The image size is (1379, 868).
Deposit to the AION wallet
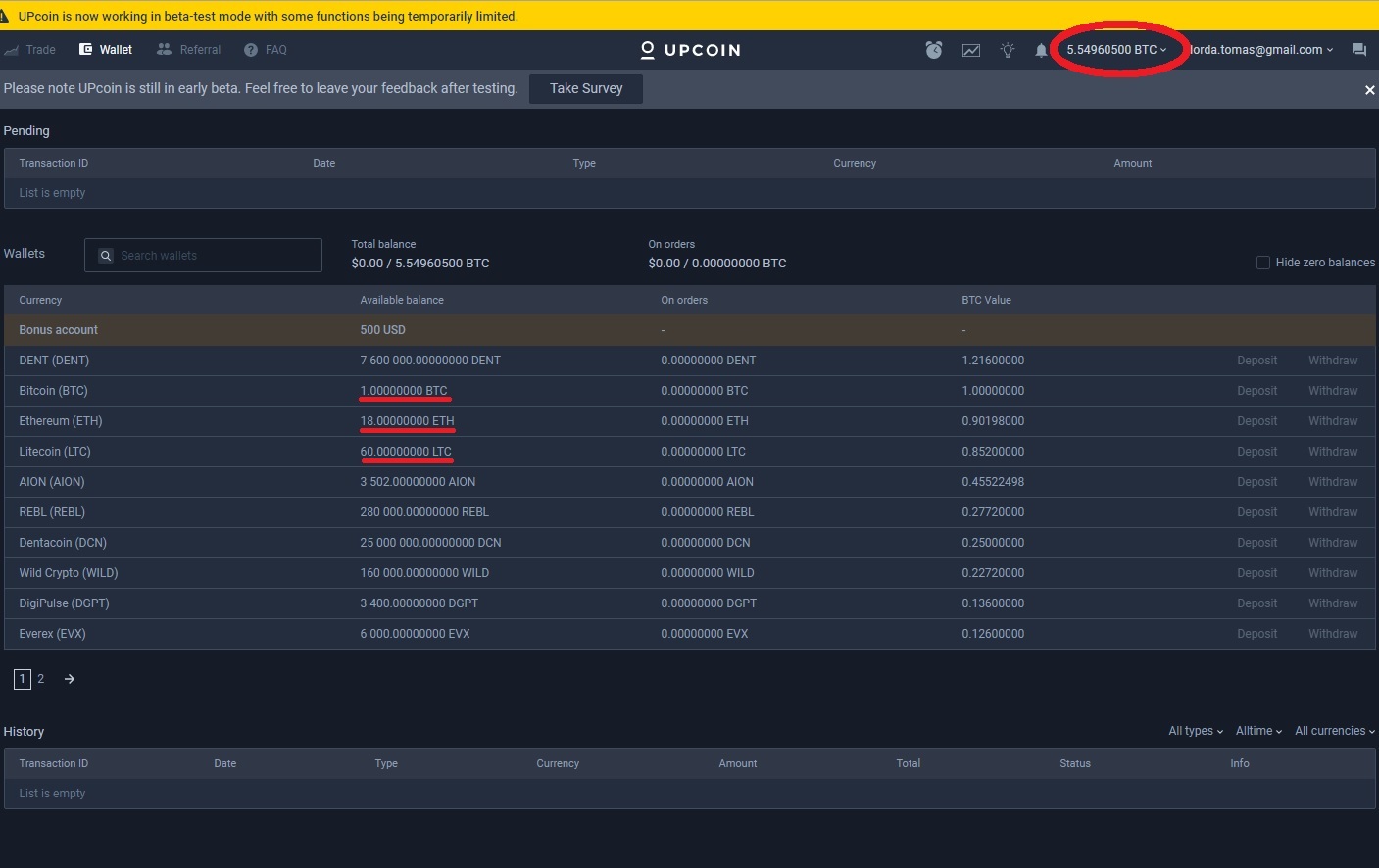click(1256, 482)
